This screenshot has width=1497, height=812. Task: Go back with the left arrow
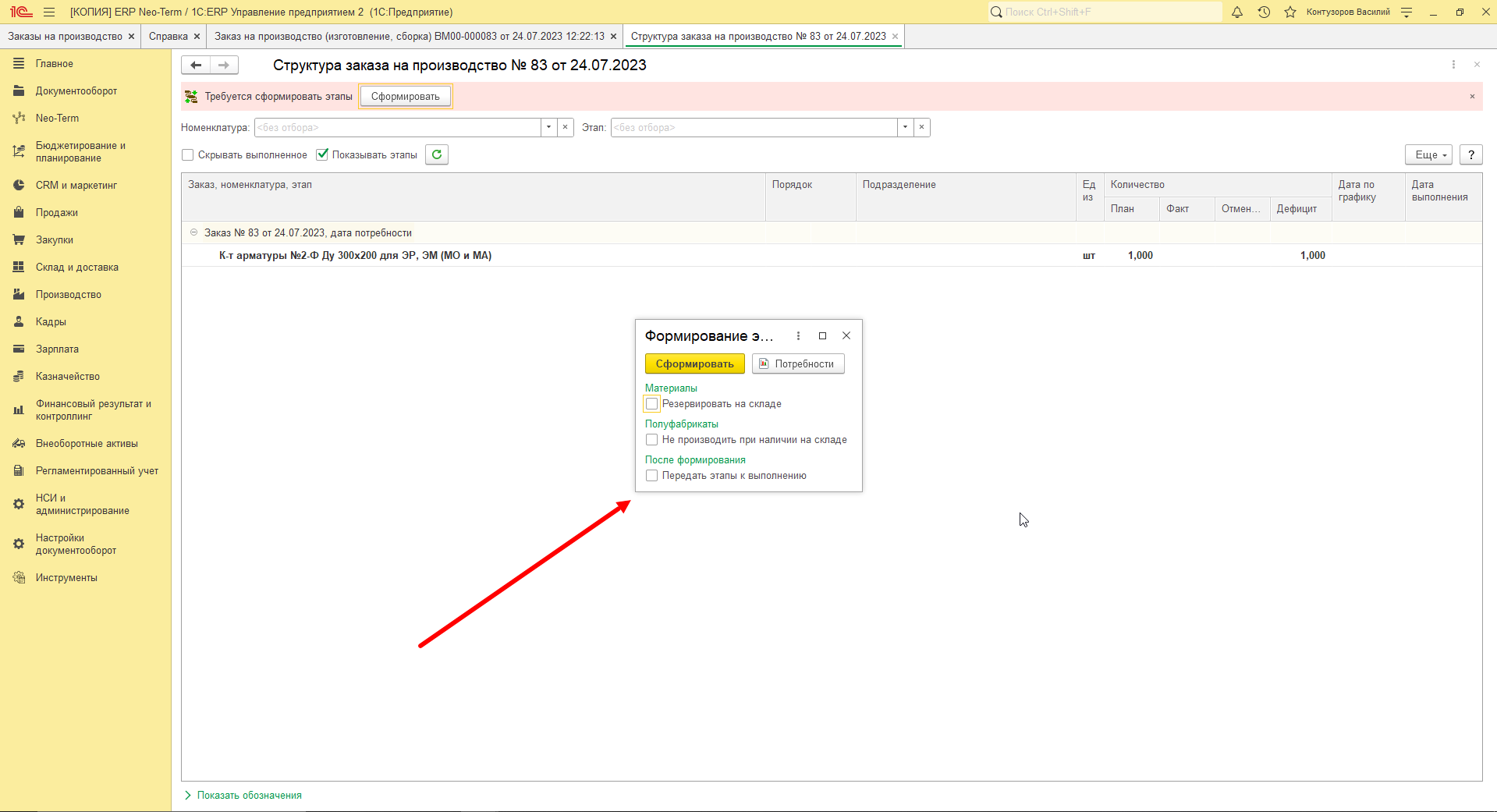196,66
